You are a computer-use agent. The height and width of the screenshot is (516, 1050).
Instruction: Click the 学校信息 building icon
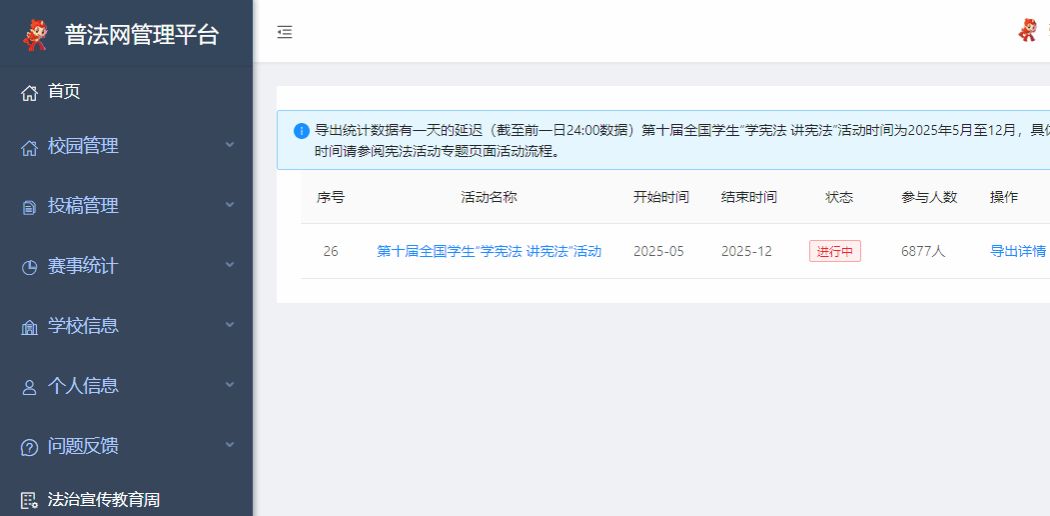(x=29, y=327)
